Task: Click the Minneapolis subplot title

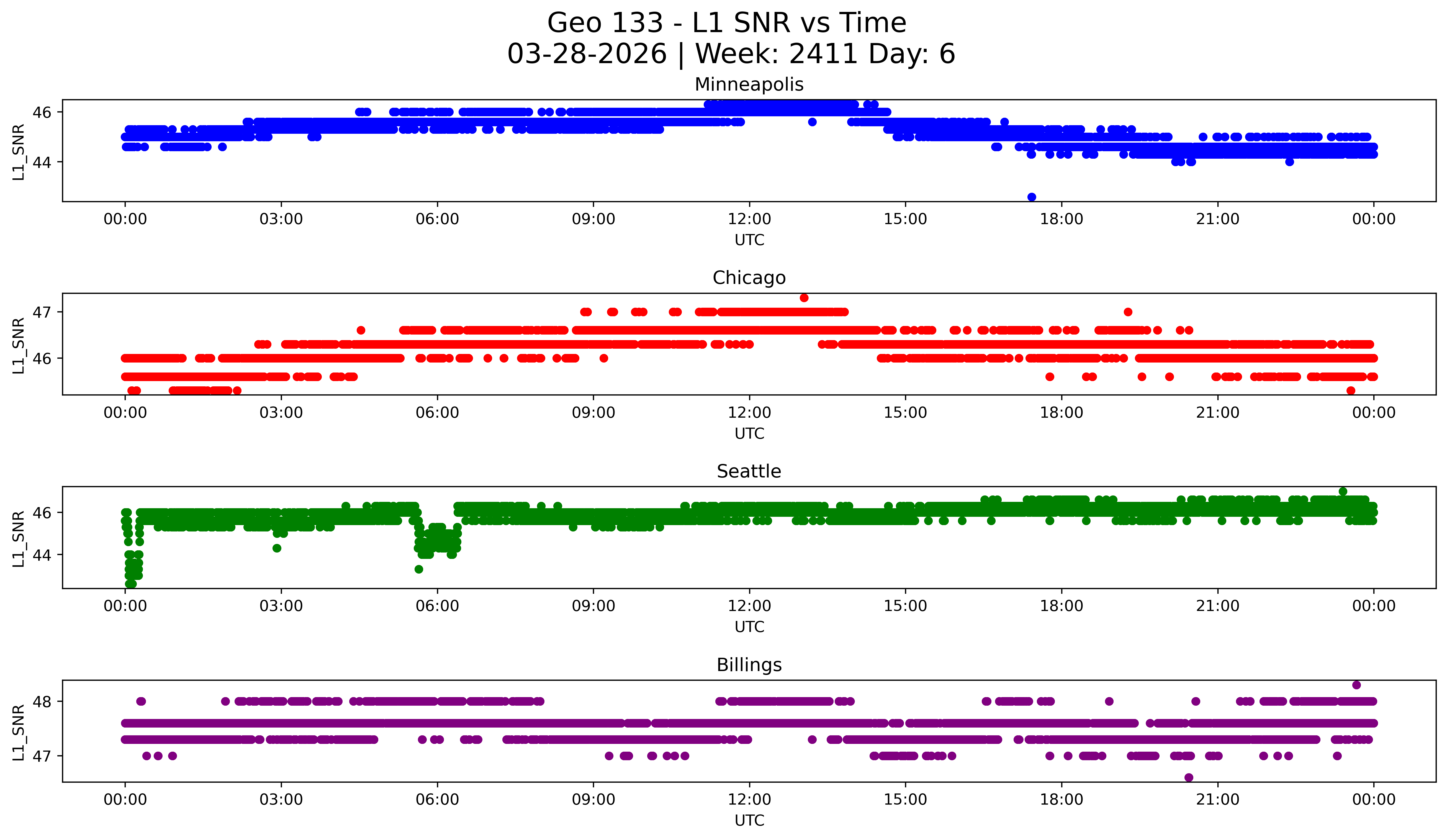Action: [749, 84]
